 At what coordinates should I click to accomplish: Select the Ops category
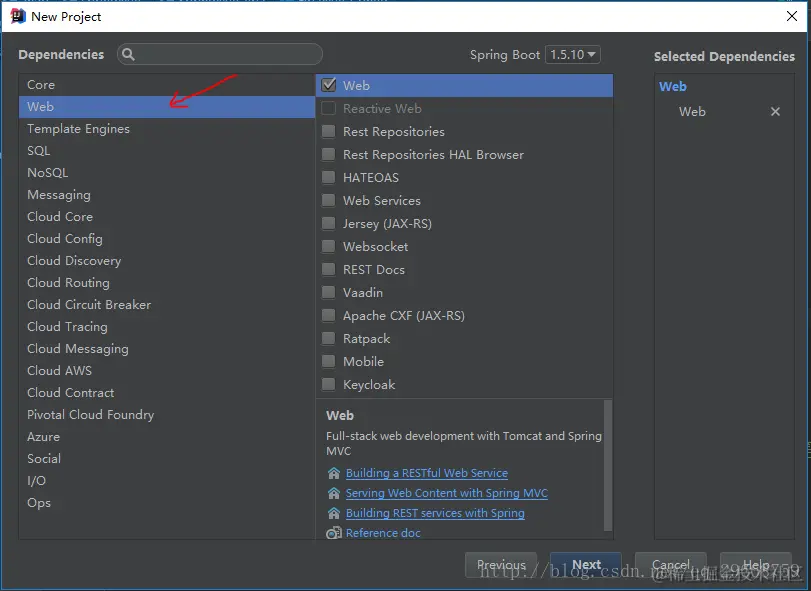coord(167,503)
